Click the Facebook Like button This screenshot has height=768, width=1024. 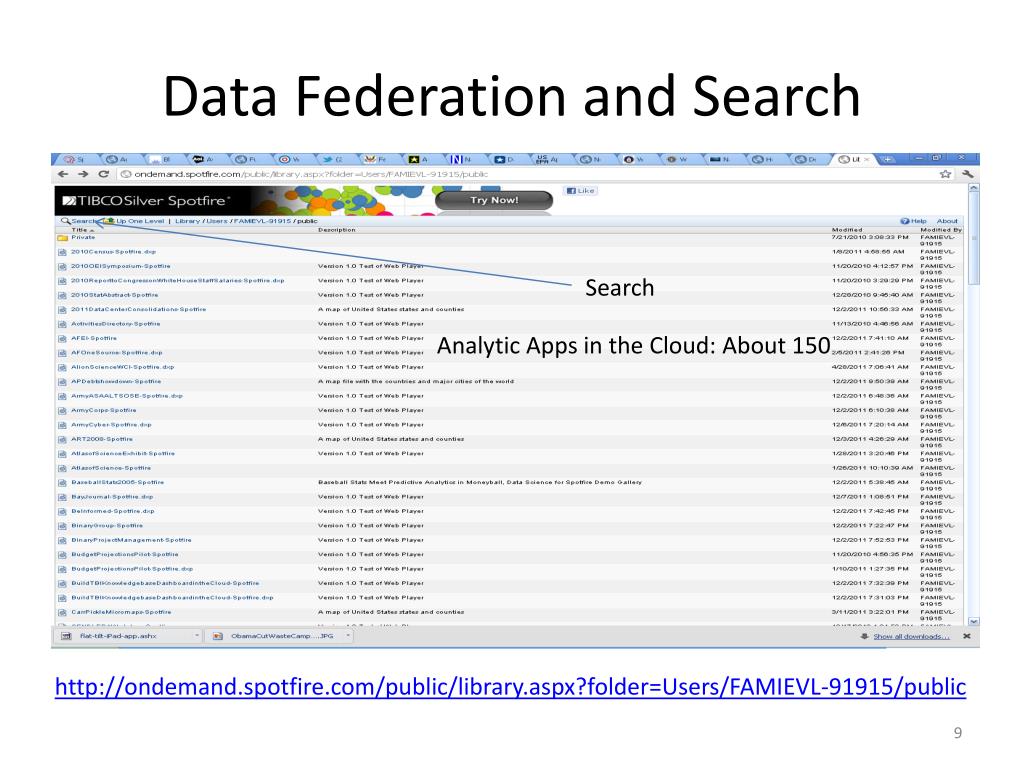pyautogui.click(x=581, y=191)
